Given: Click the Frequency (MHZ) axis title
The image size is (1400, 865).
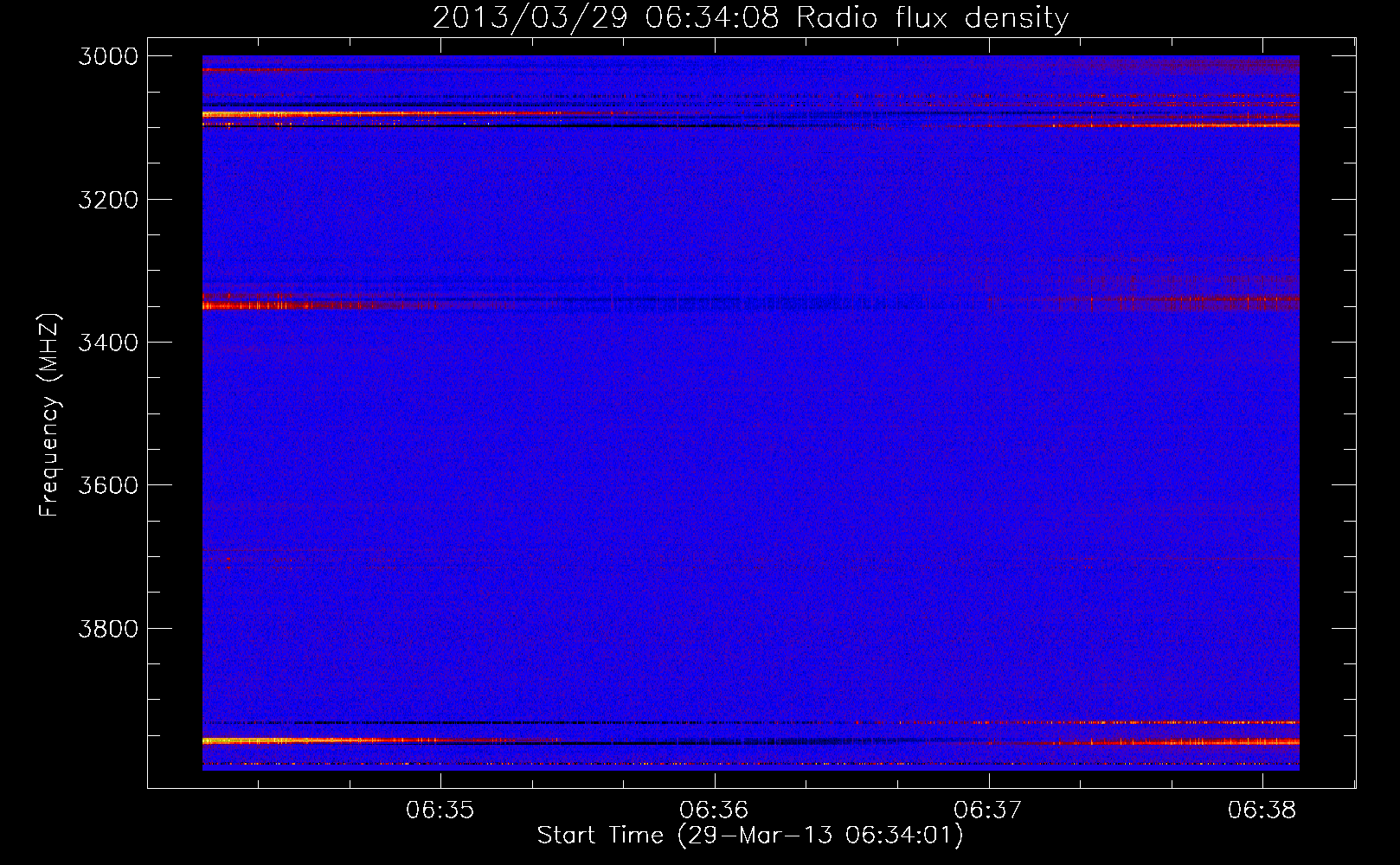Looking at the screenshot, I should coord(49,415).
